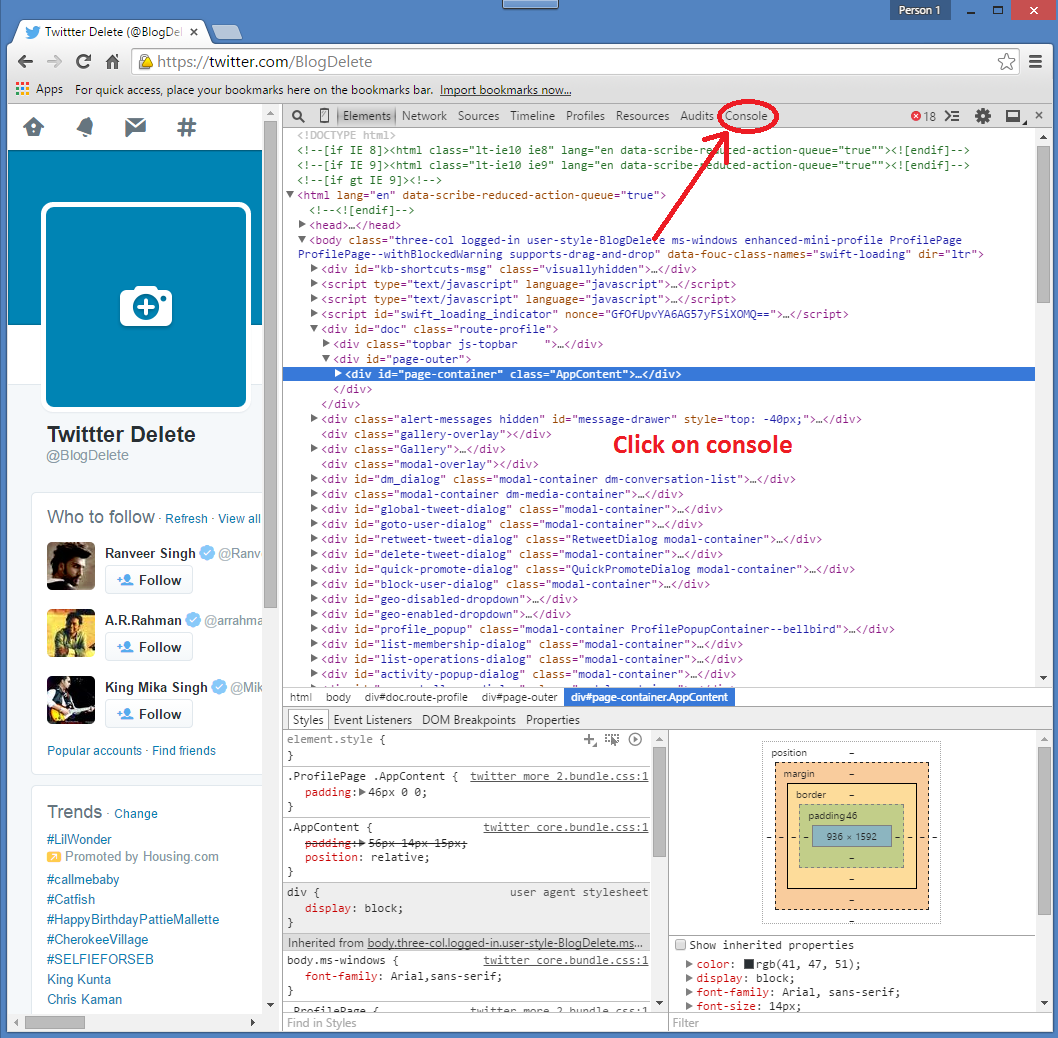Expand padding shorthand in ProfilePage rule
This screenshot has height=1038, width=1058.
362,792
